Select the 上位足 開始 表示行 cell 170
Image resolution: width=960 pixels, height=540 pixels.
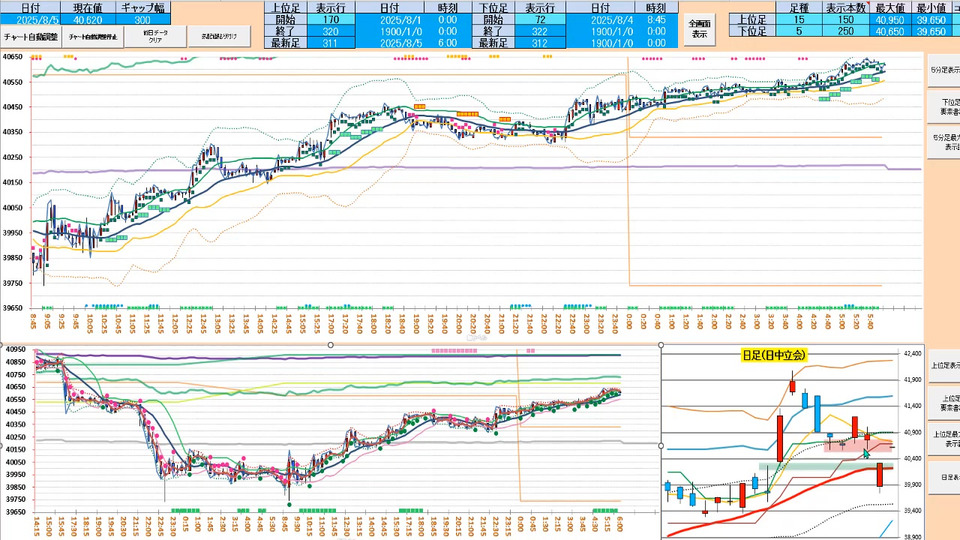pyautogui.click(x=331, y=20)
